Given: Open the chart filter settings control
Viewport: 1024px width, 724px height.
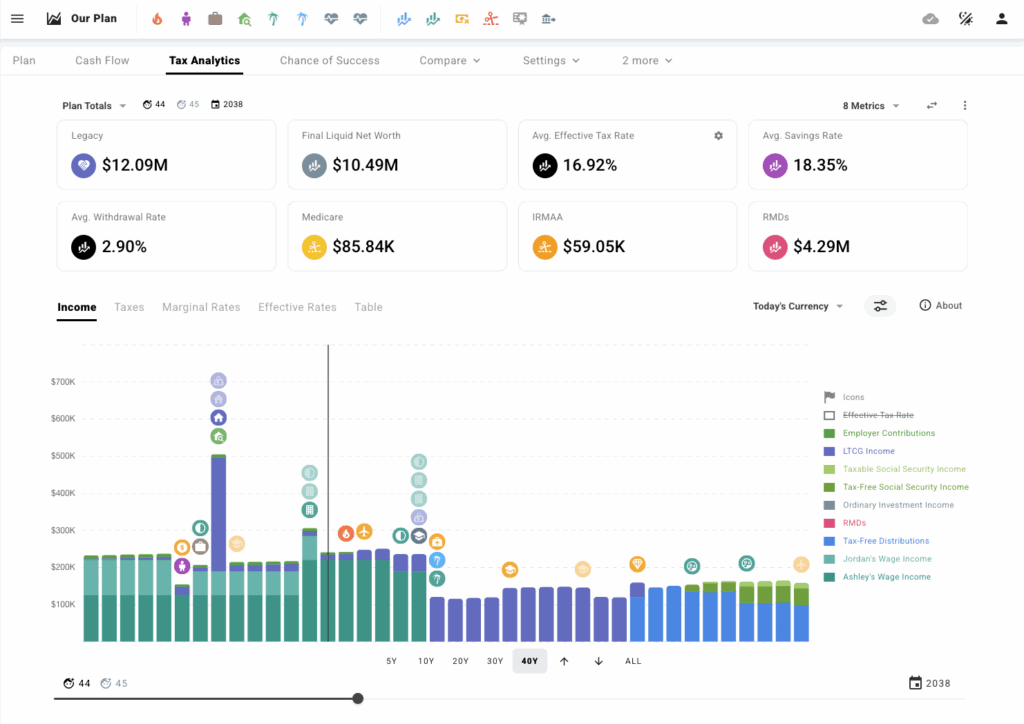Looking at the screenshot, I should (880, 306).
